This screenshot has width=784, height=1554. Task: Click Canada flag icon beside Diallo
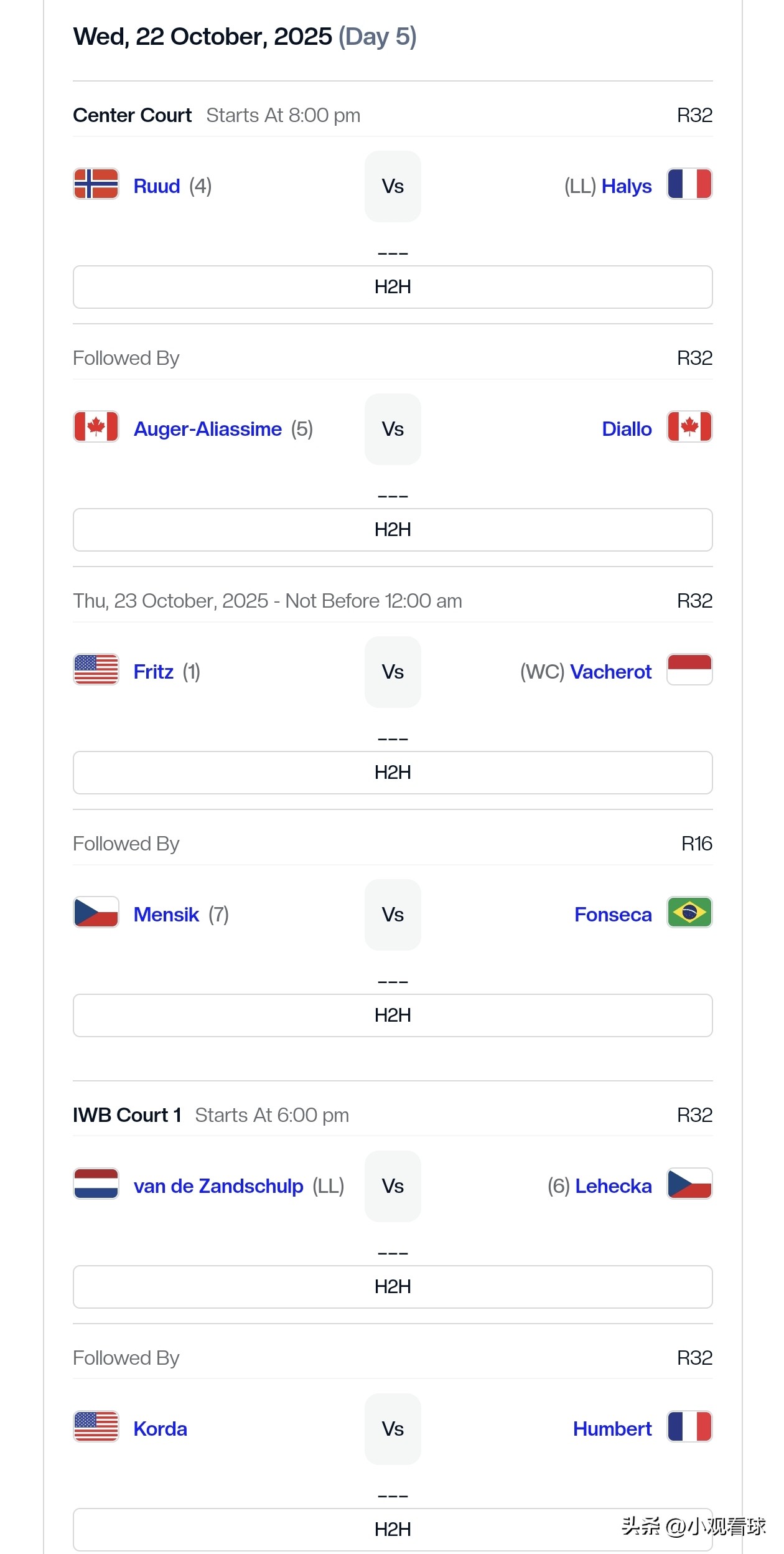coord(689,427)
